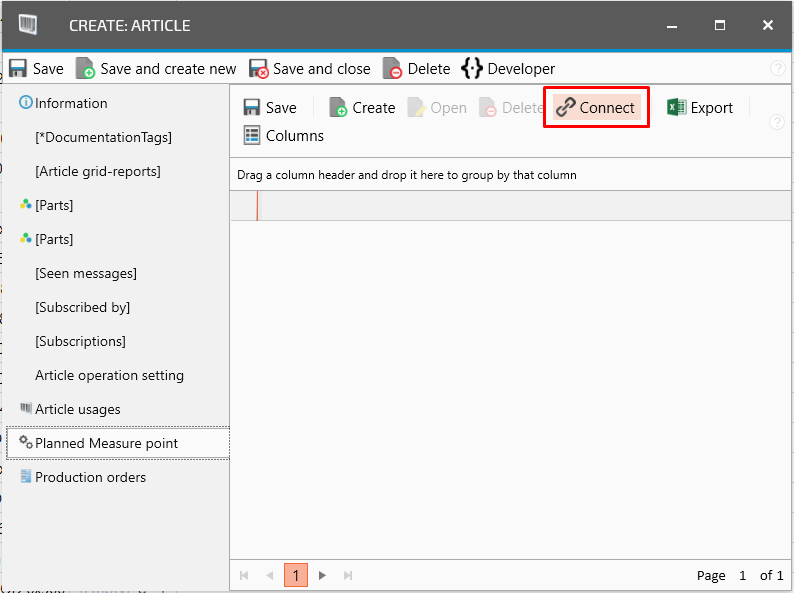Select the [Subscriptions] item
Screen dimensions: 794x593
tap(80, 341)
